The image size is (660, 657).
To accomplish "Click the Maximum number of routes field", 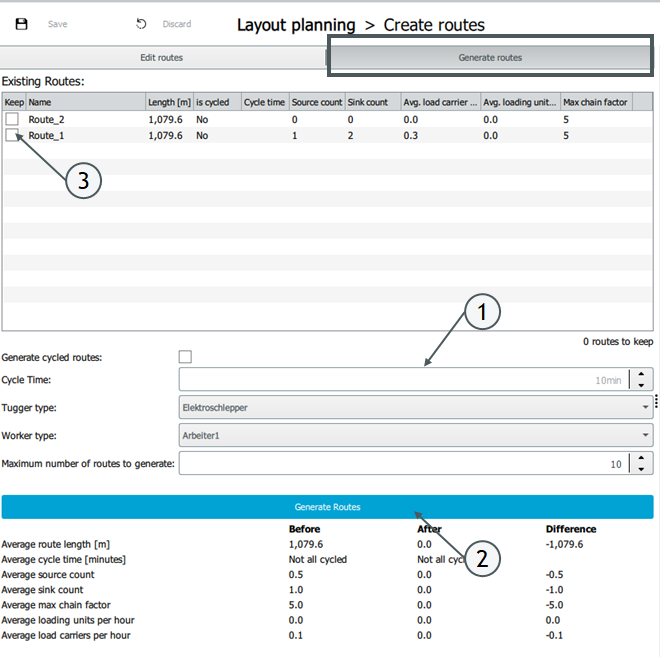I will pyautogui.click(x=404, y=463).
